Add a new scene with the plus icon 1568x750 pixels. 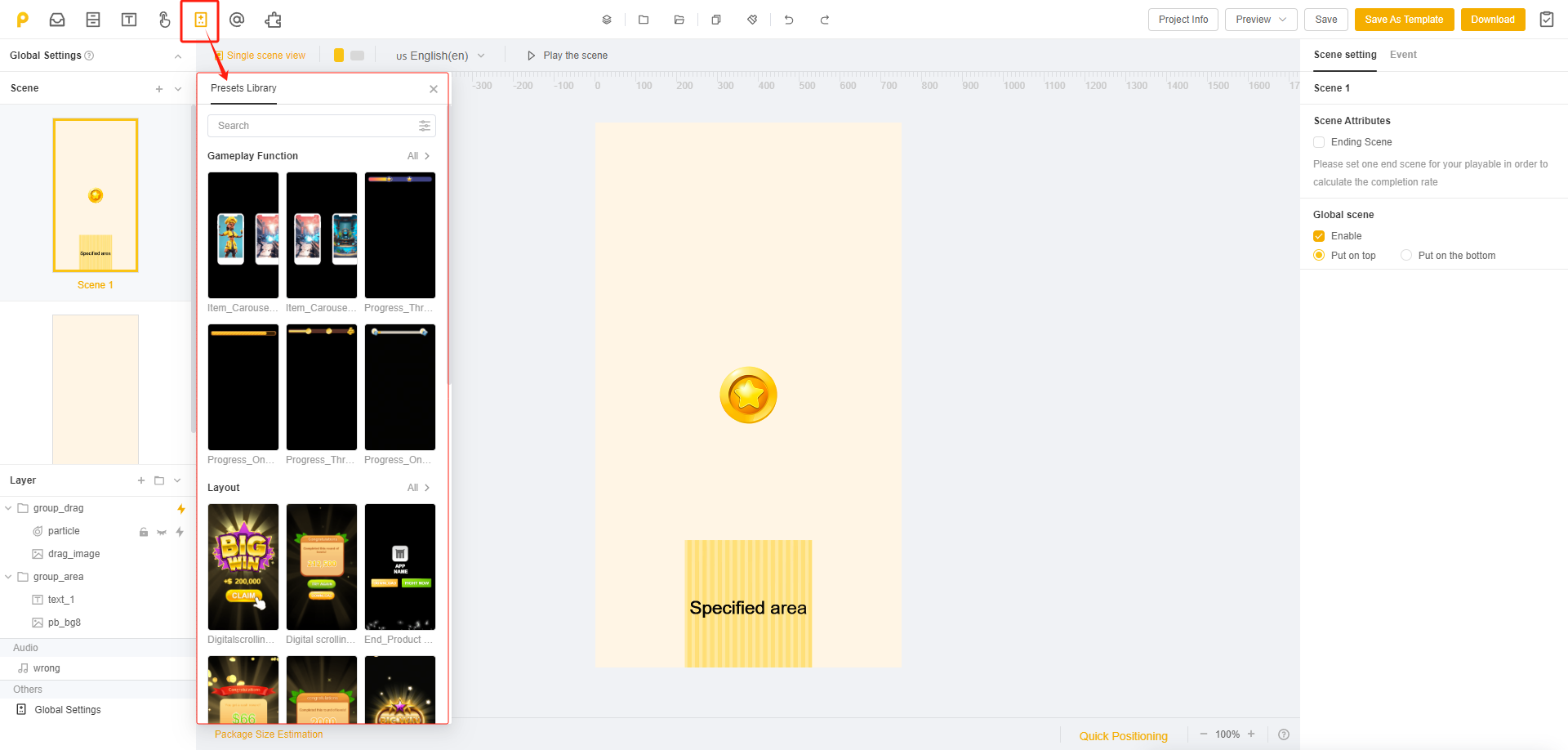pos(159,89)
